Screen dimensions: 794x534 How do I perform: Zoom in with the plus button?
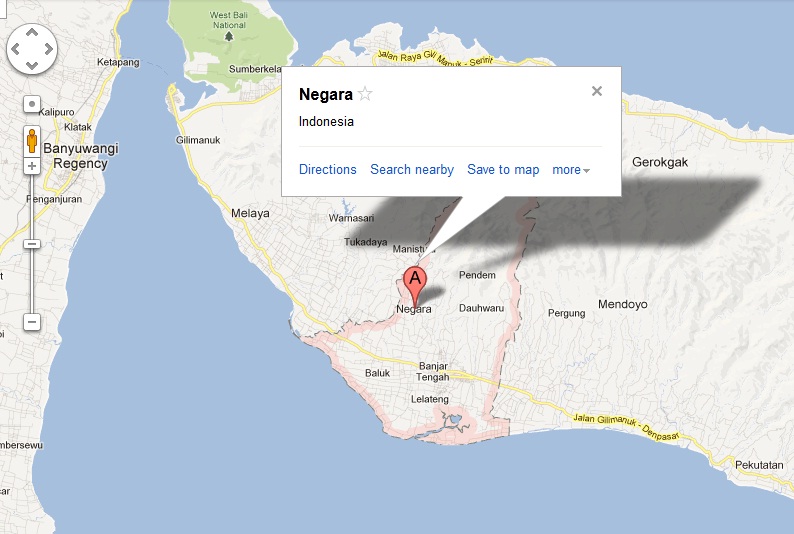click(x=32, y=166)
